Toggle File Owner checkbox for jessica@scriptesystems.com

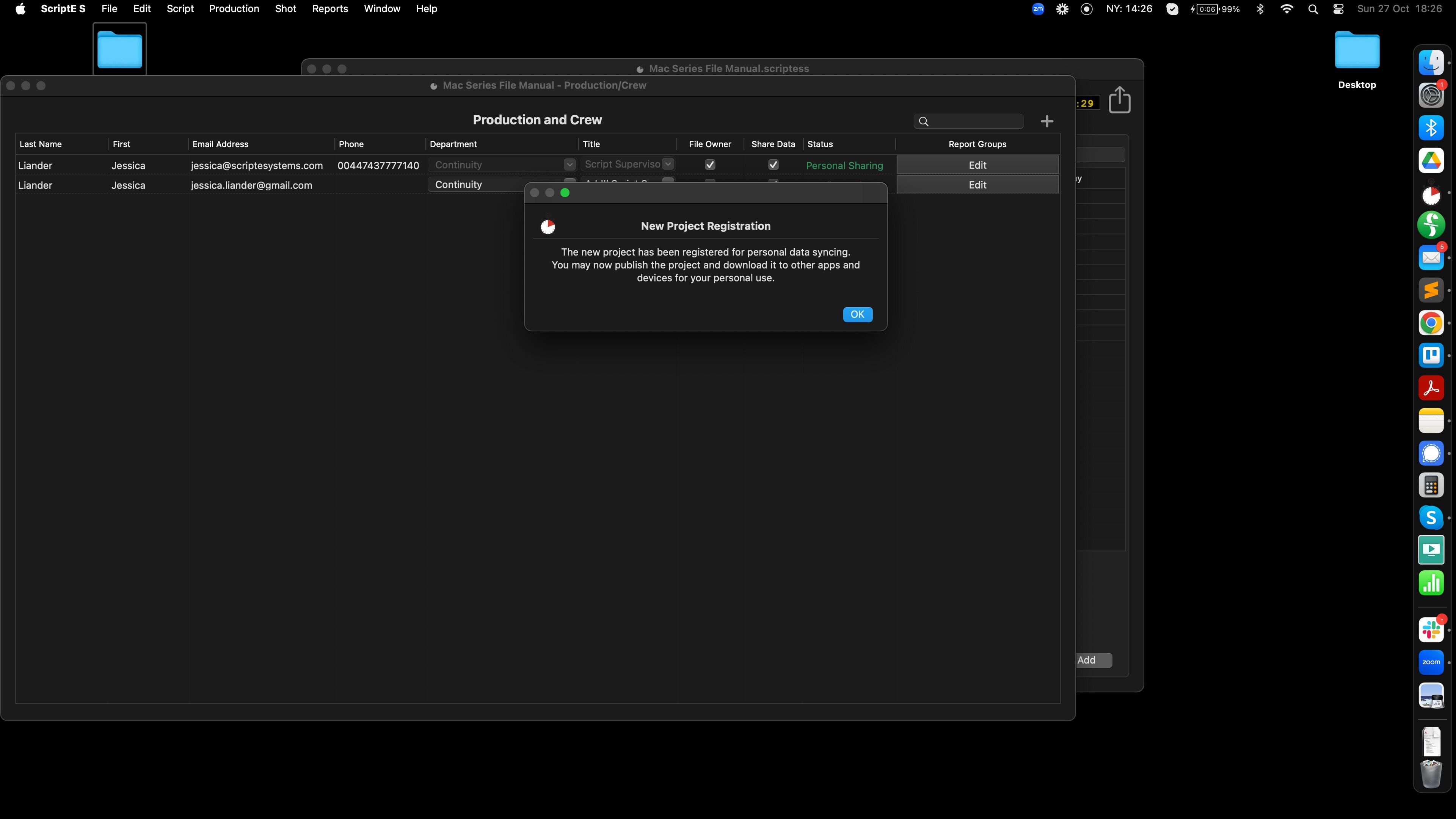point(710,165)
